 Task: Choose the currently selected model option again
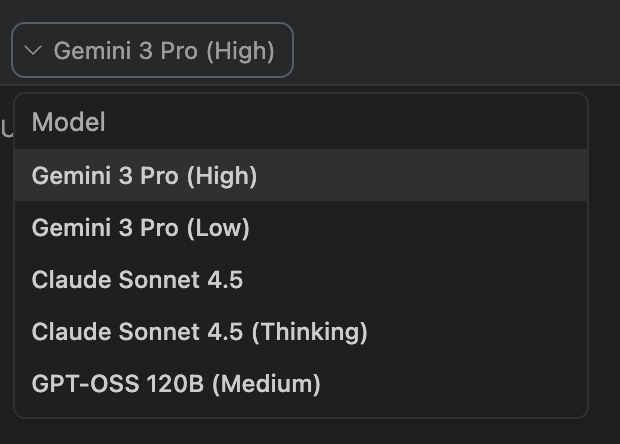tap(145, 176)
